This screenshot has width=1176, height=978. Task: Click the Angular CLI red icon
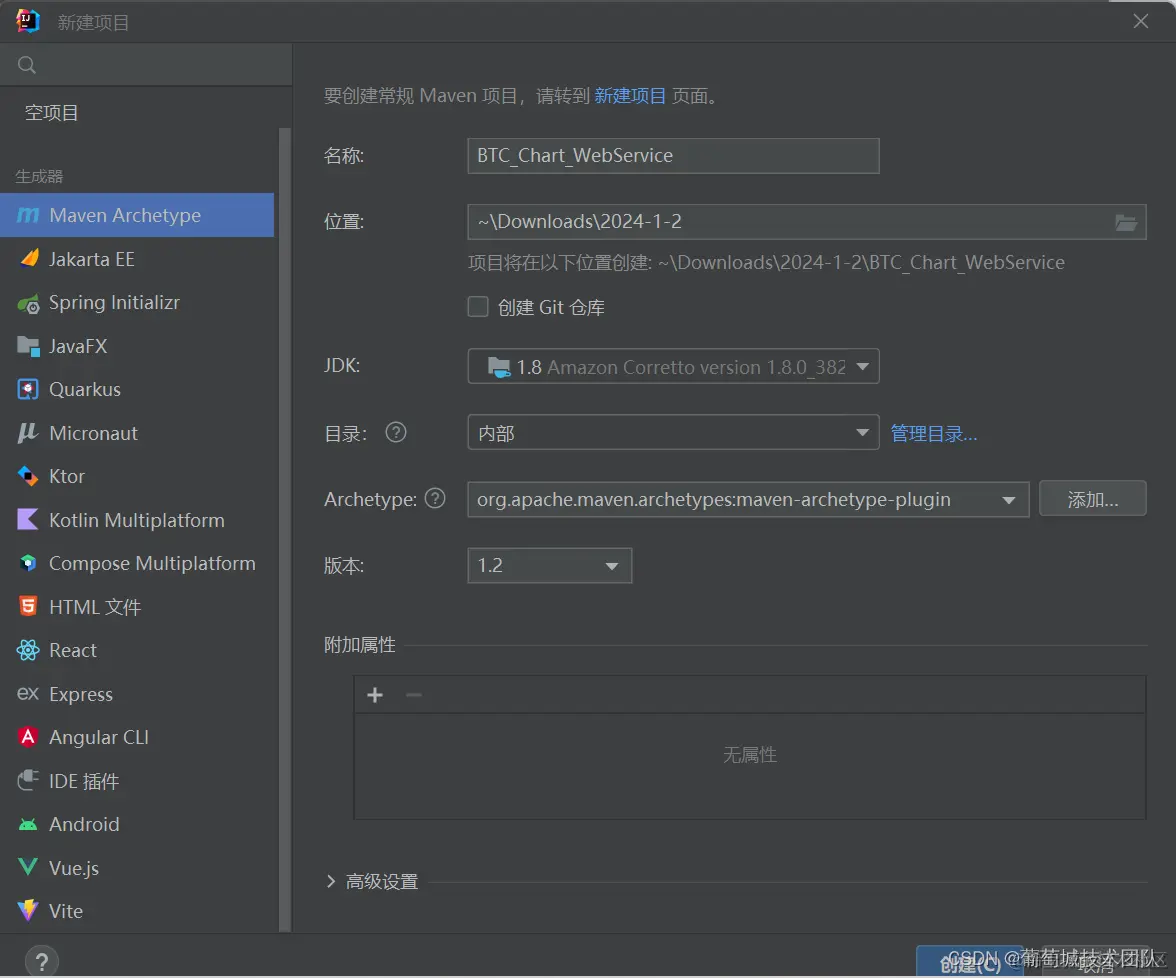[x=28, y=737]
